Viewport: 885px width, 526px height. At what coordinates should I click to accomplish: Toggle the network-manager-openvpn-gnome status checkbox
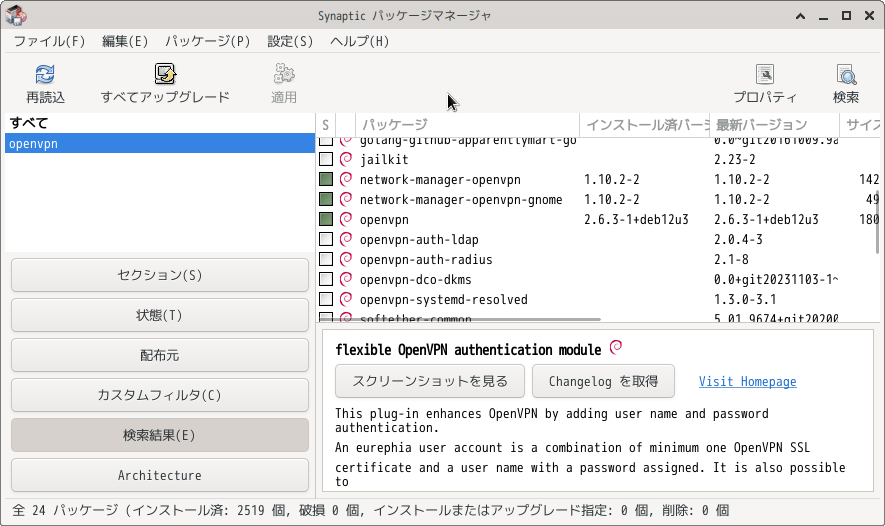(x=326, y=199)
